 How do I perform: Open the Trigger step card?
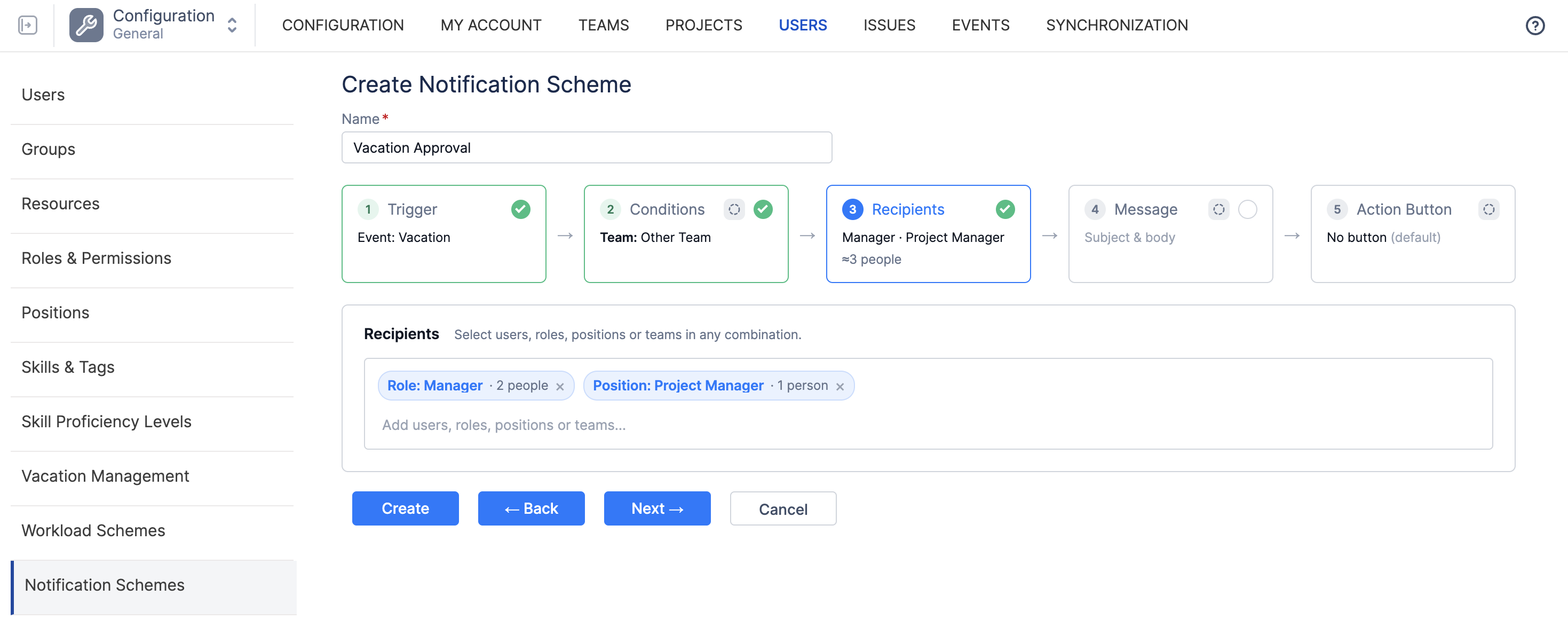(444, 234)
